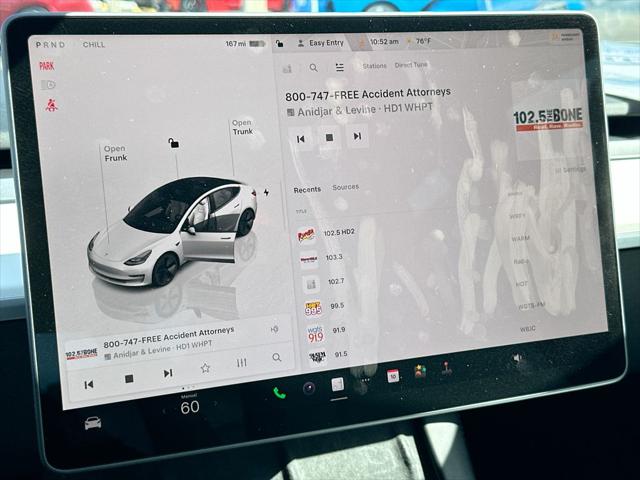Tap the volume speaker icon

click(x=518, y=358)
